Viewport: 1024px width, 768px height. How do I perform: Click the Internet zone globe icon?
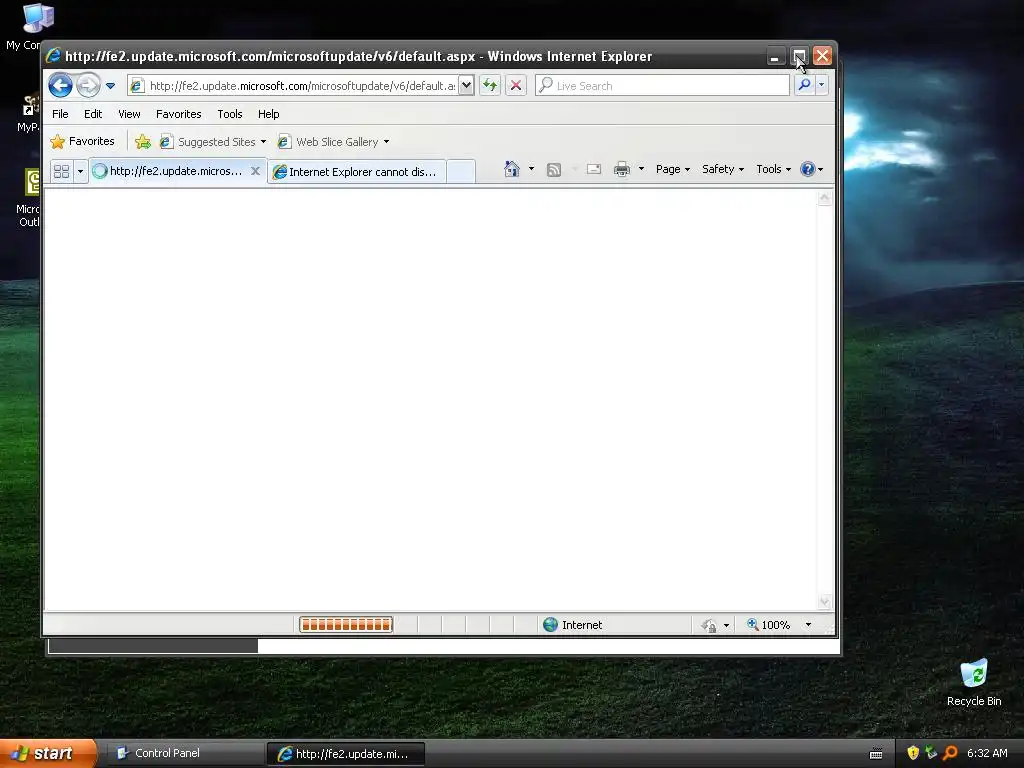pyautogui.click(x=551, y=625)
